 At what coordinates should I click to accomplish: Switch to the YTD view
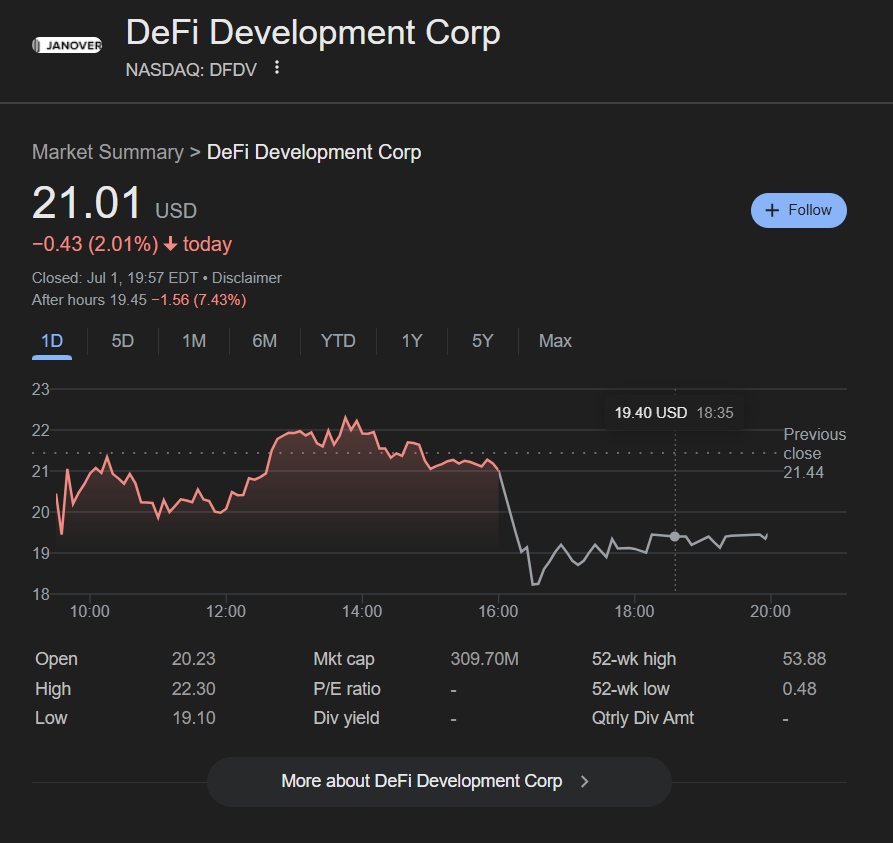click(338, 341)
